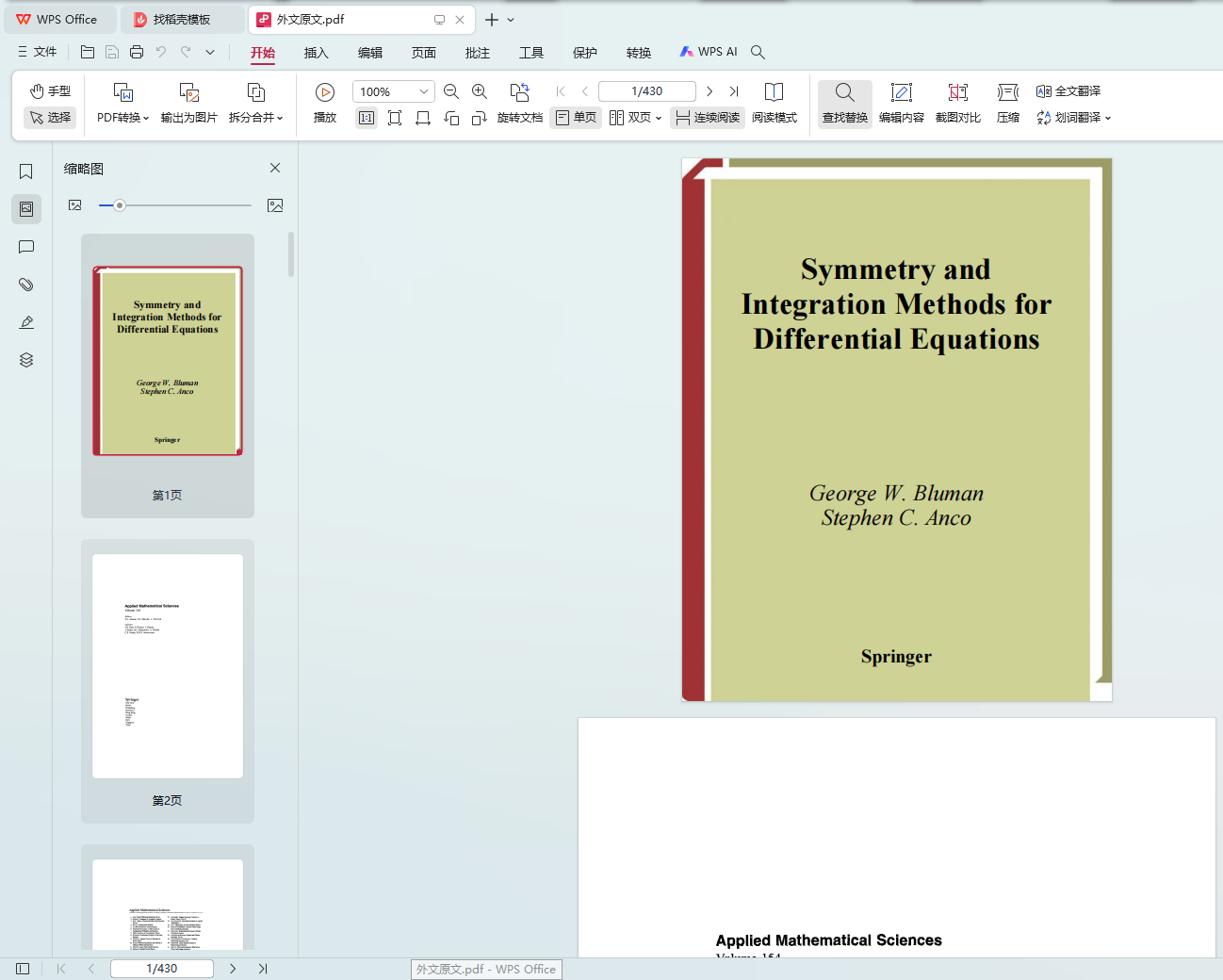
Task: Switch to the Insert (插入) tab
Action: coord(317,53)
